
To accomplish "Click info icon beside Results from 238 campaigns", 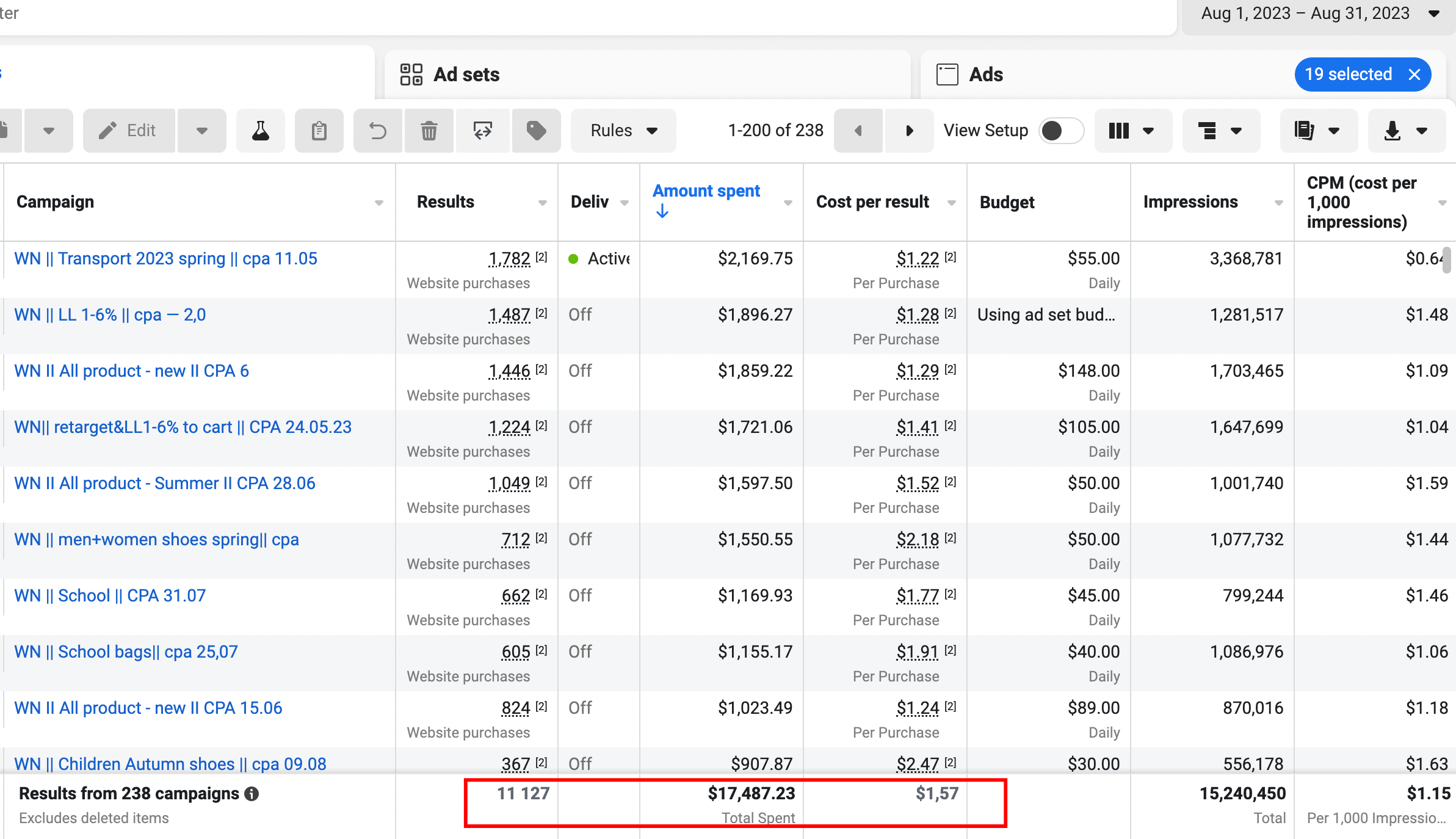I will (x=252, y=794).
